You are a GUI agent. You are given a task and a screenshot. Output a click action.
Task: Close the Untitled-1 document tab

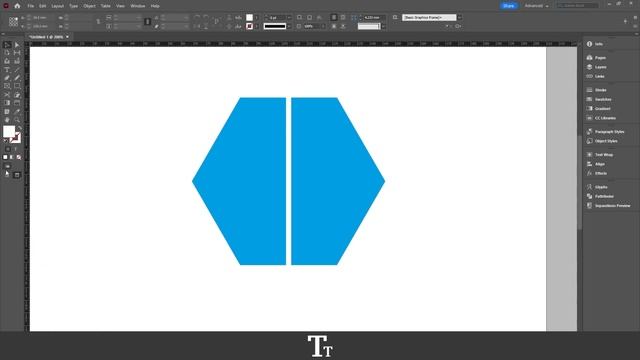pos(67,37)
